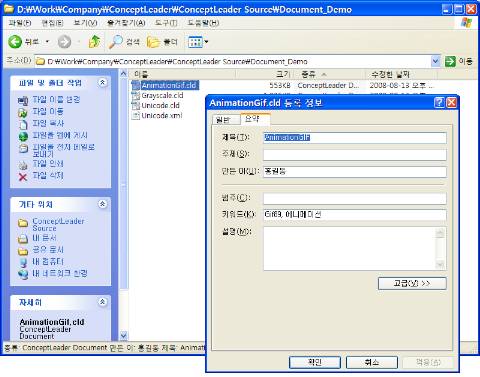Open the Favorites menu
Viewport: 480px width, 377px height.
126,23
